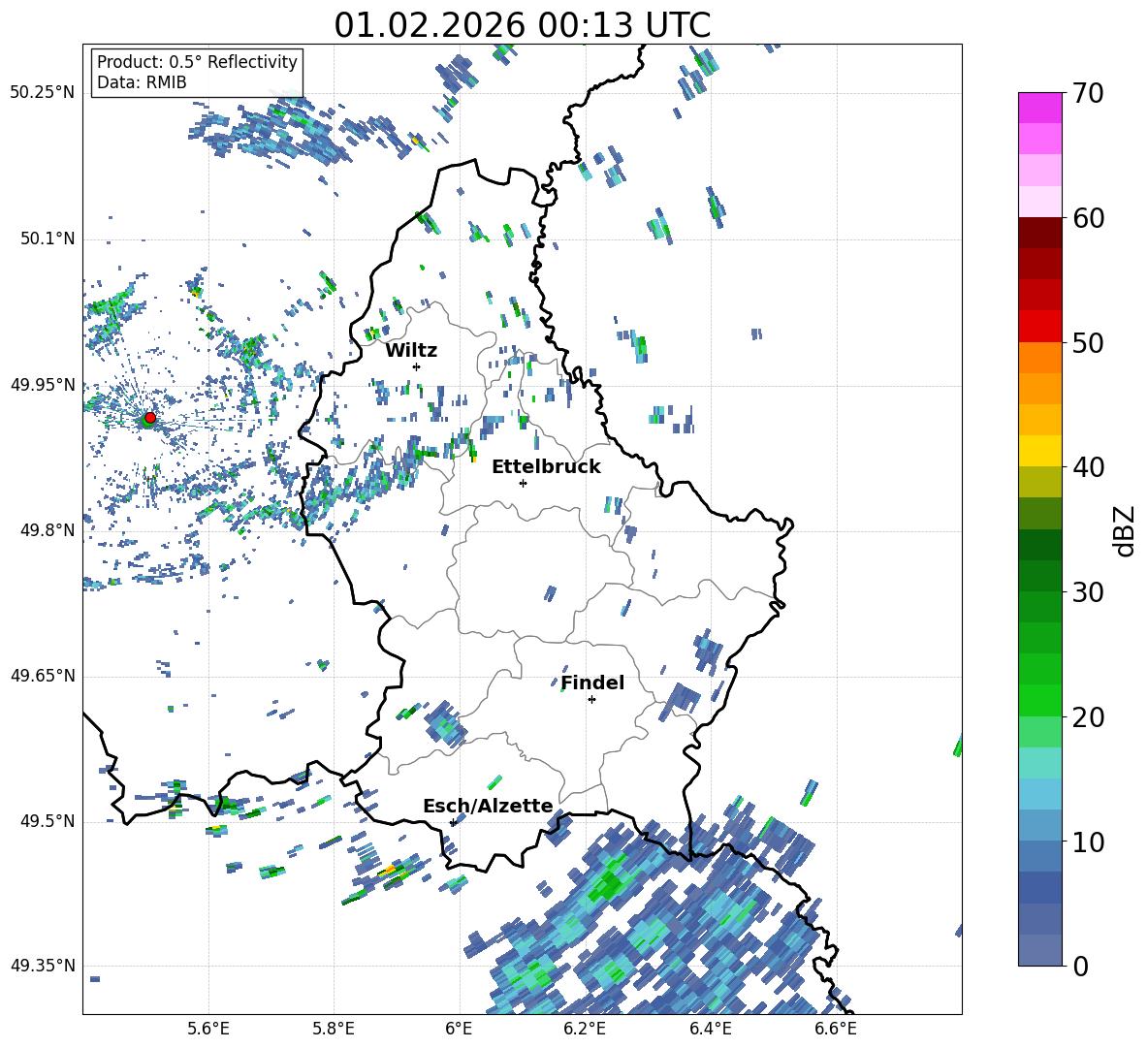Click the Findel city label
Screen dimensions: 1148x1048
[x=592, y=683]
